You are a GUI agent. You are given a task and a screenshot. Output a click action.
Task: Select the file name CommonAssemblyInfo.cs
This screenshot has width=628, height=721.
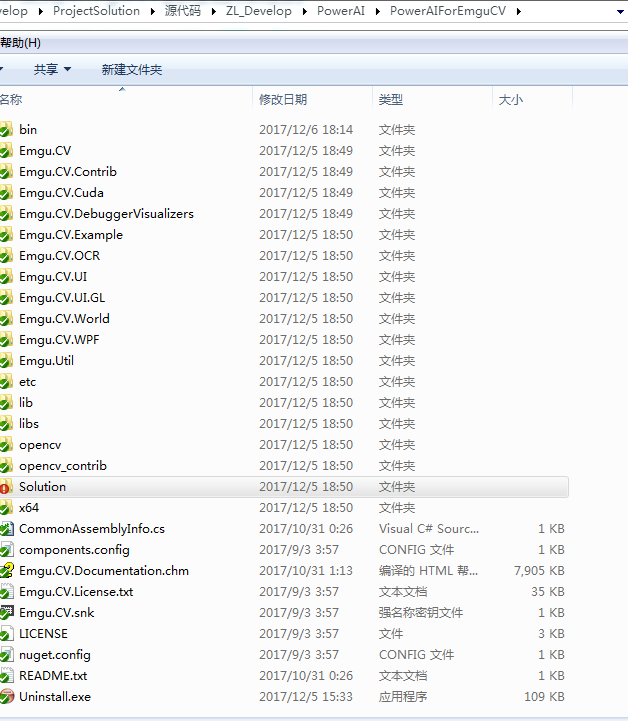[92, 529]
